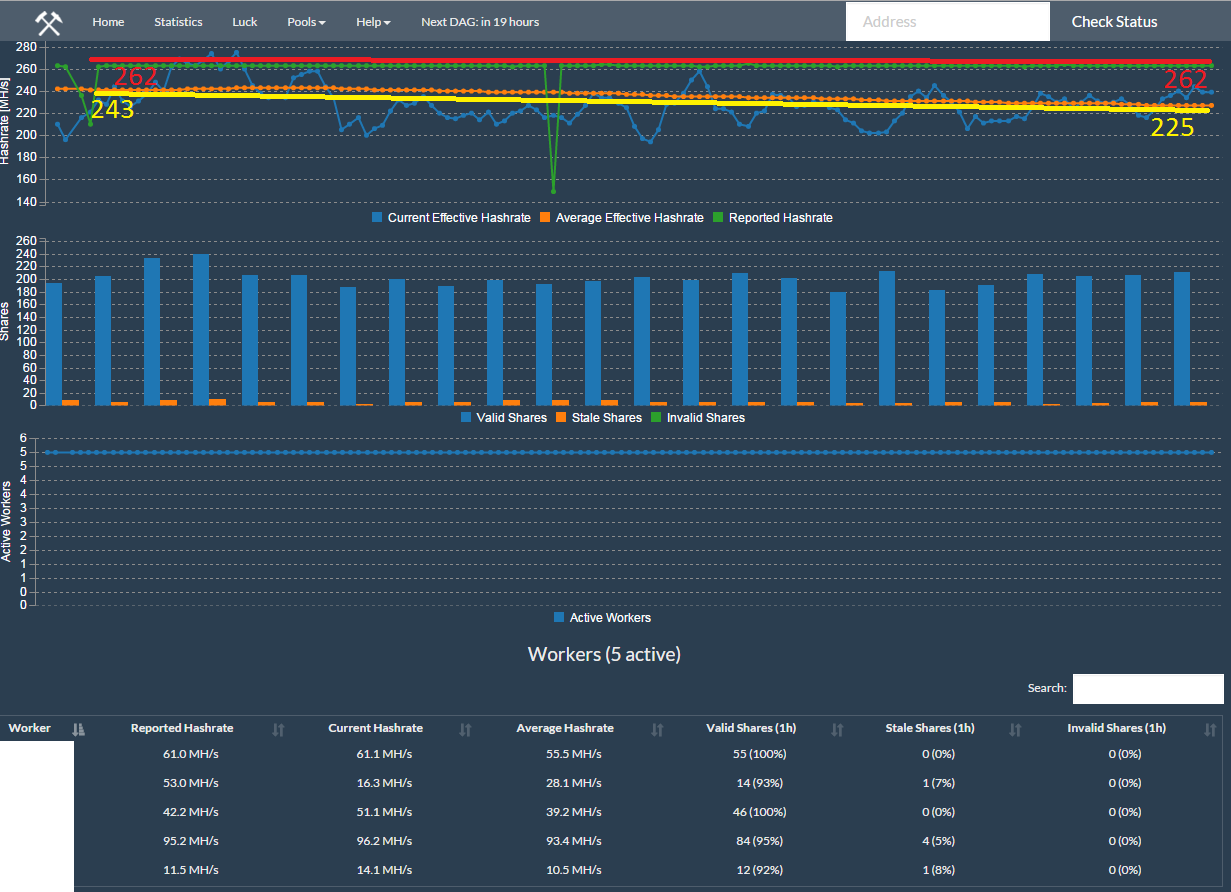Screen dimensions: 1231x892
Task: Sort Reported Hashrate column using arrows icon
Action: pos(278,729)
